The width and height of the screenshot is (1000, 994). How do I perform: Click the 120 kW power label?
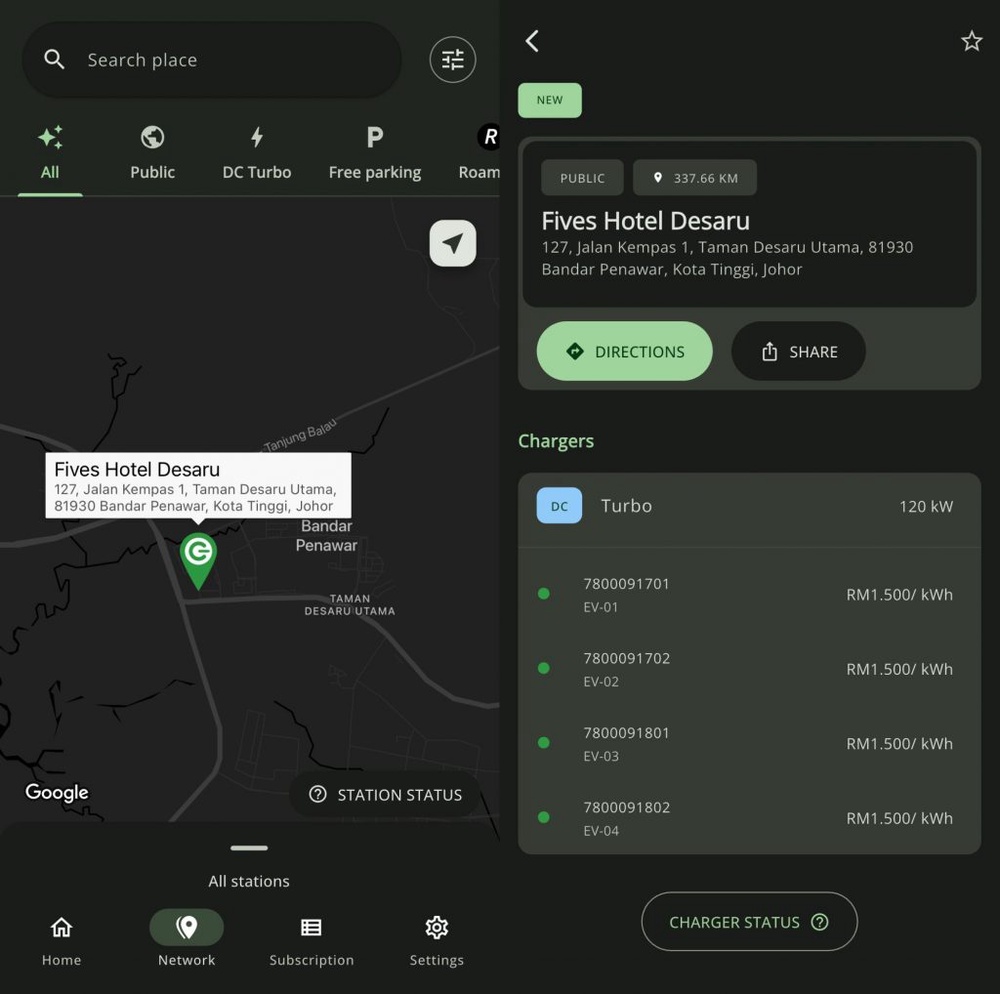[x=926, y=506]
